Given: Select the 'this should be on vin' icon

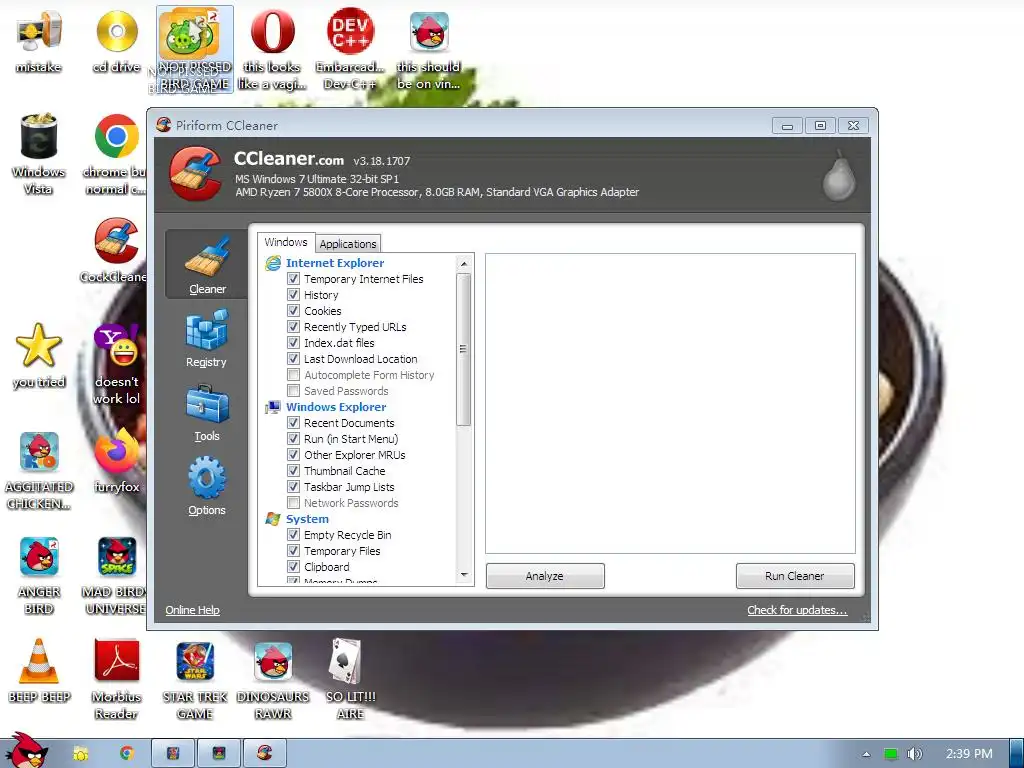Looking at the screenshot, I should click(428, 50).
